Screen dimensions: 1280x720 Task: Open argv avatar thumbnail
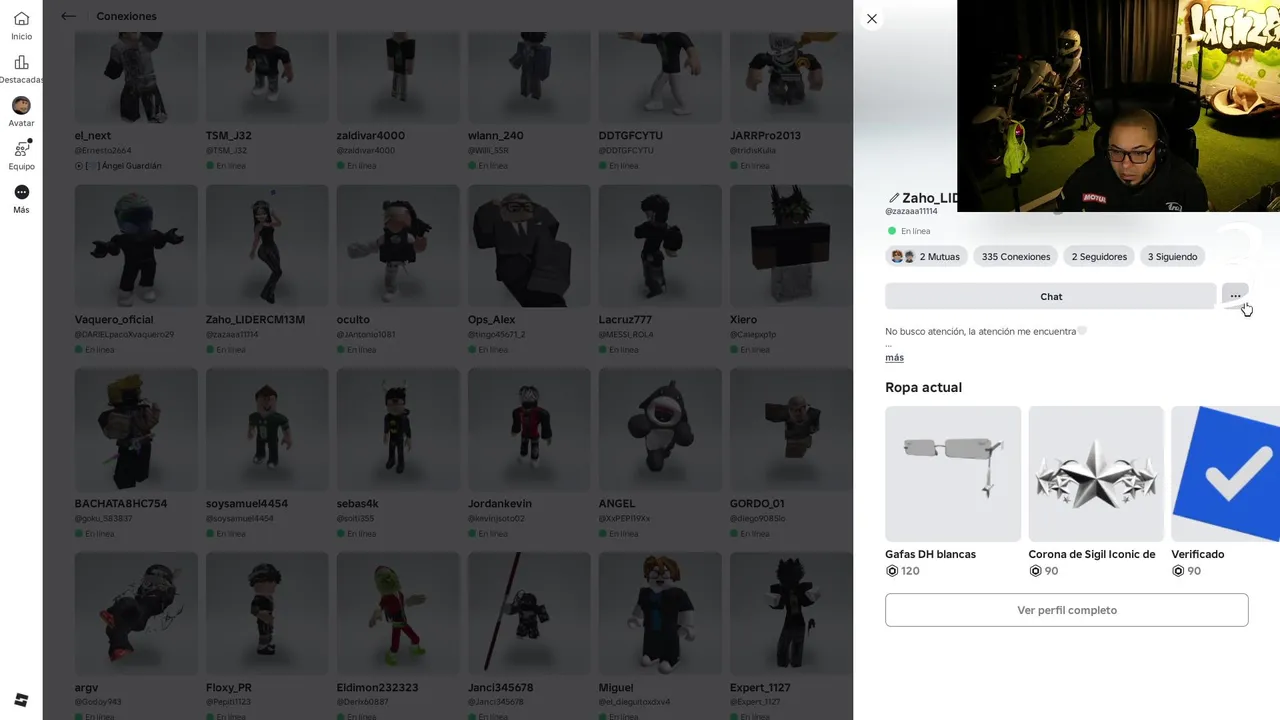[x=136, y=614]
